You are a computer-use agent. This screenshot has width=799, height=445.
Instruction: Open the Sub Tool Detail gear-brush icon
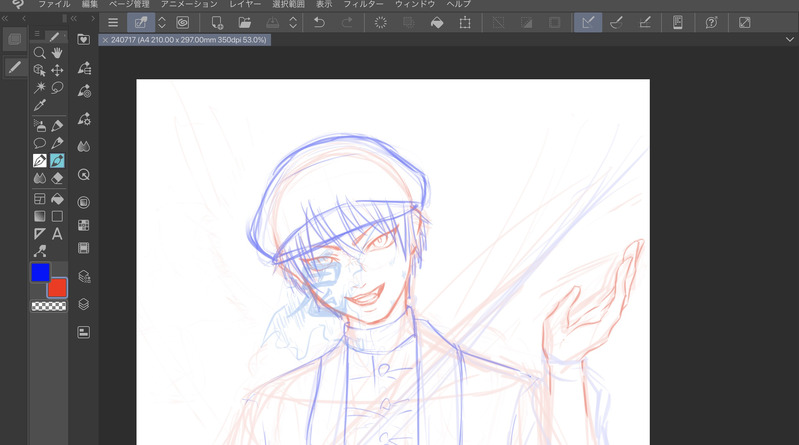point(84,119)
